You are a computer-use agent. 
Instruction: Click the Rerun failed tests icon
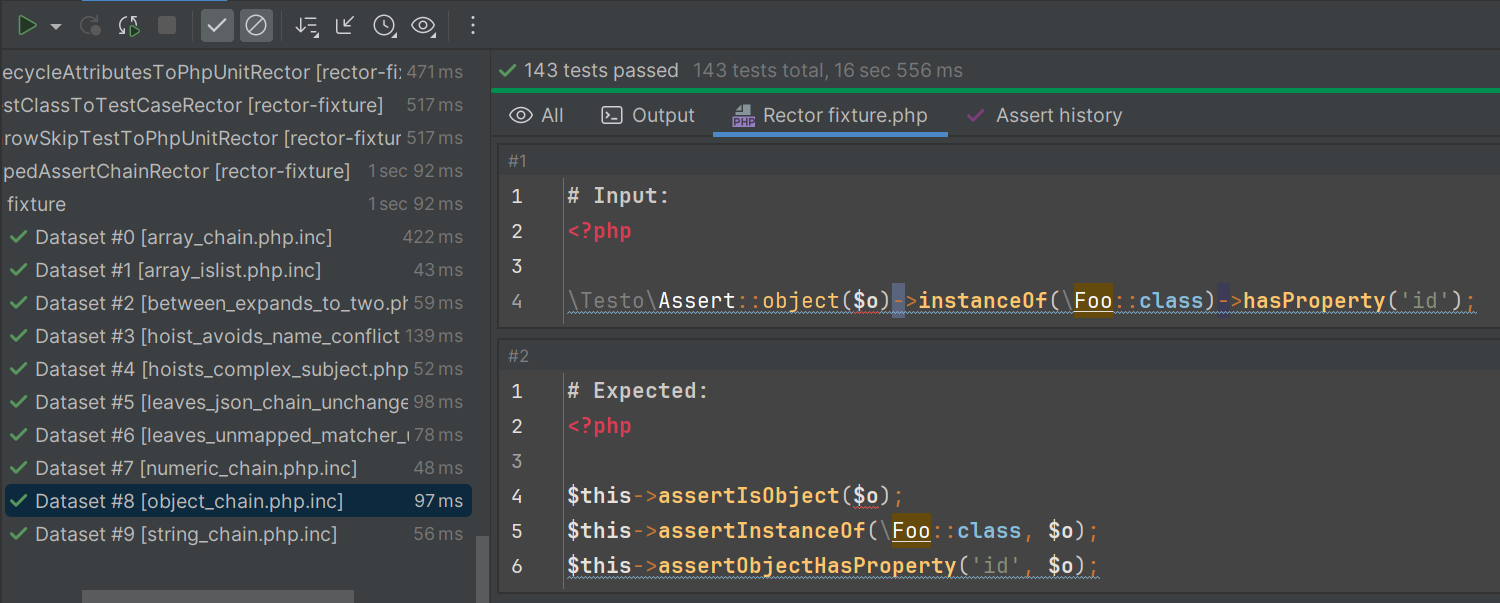(x=90, y=26)
